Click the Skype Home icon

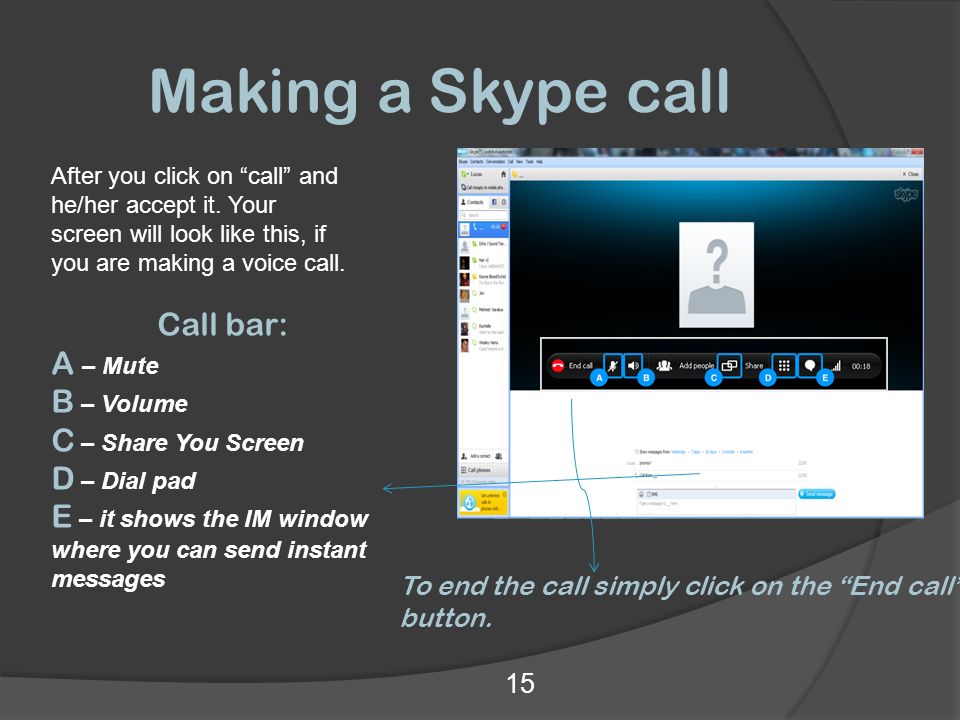(503, 174)
